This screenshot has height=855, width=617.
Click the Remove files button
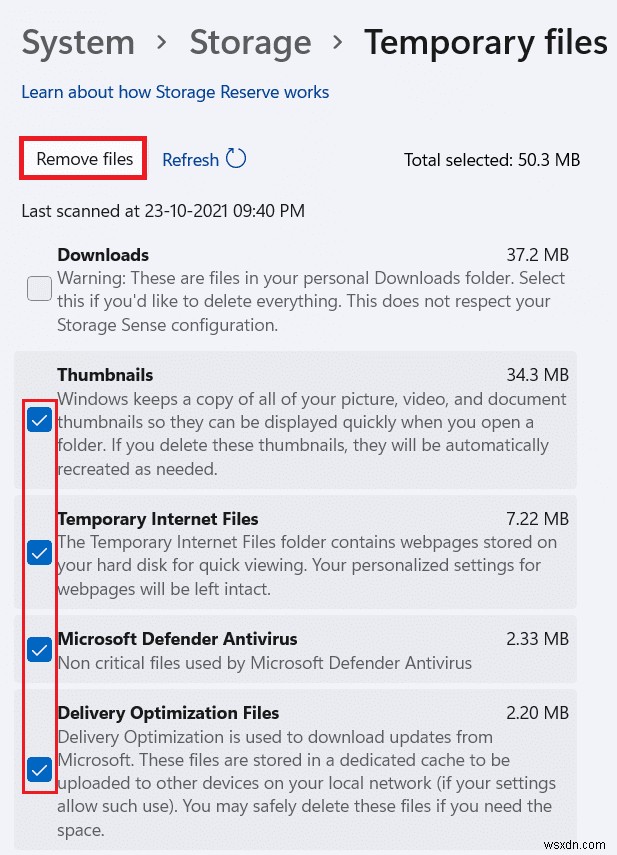tap(83, 159)
